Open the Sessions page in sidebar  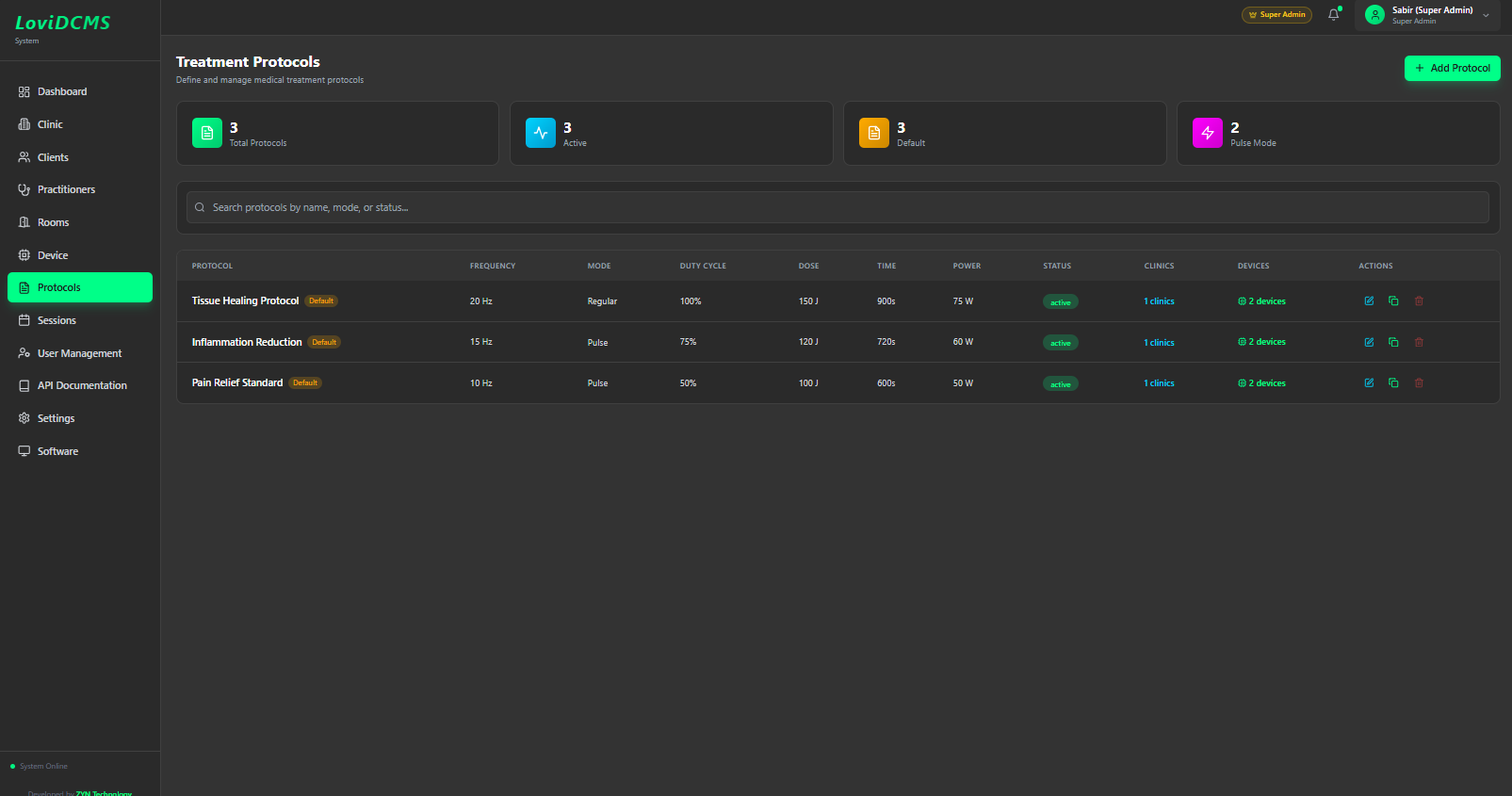(x=57, y=321)
